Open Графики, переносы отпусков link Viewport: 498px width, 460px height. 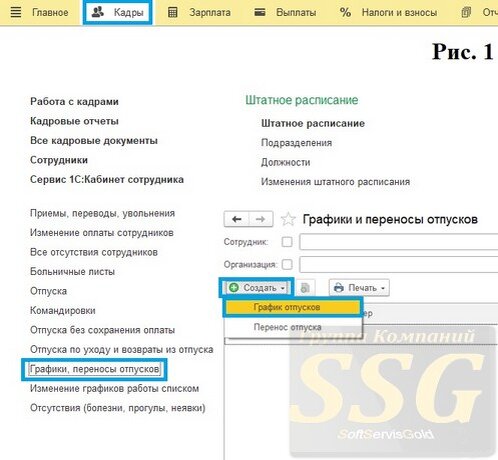(94, 369)
